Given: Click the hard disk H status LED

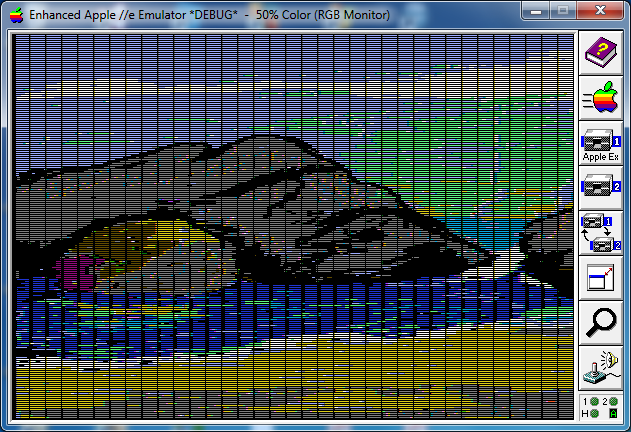Looking at the screenshot, I should point(594,413).
